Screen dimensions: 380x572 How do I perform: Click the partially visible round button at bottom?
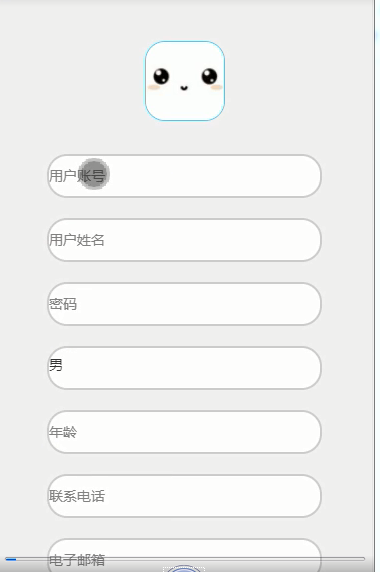click(x=184, y=568)
